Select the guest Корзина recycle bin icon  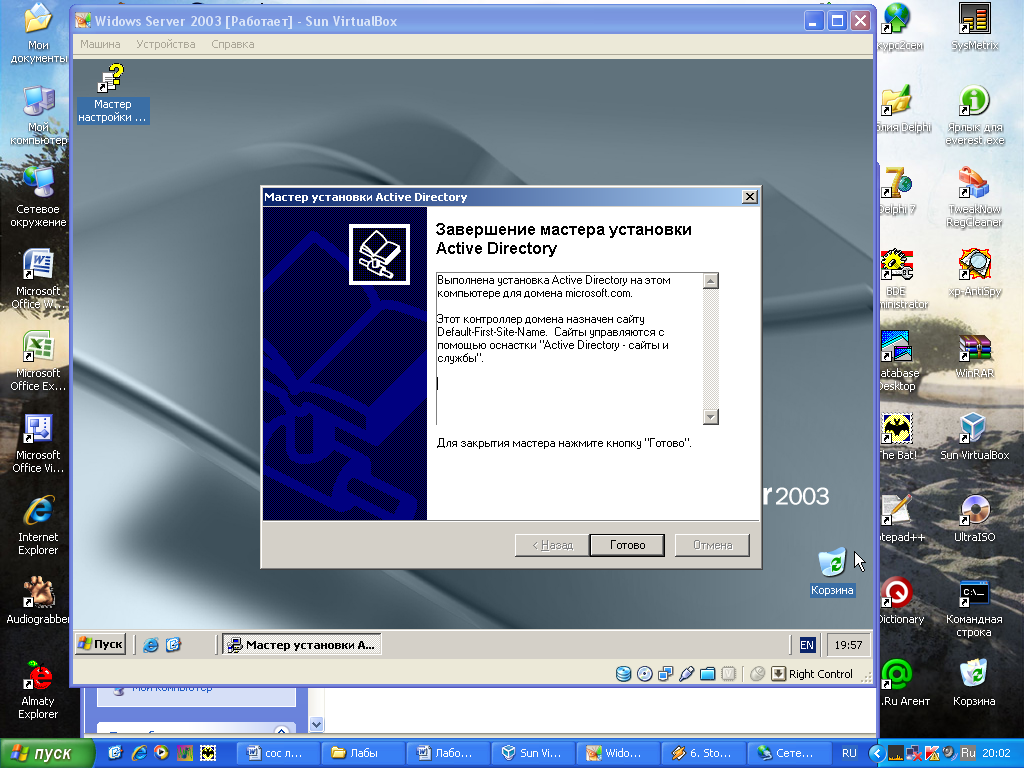point(832,572)
